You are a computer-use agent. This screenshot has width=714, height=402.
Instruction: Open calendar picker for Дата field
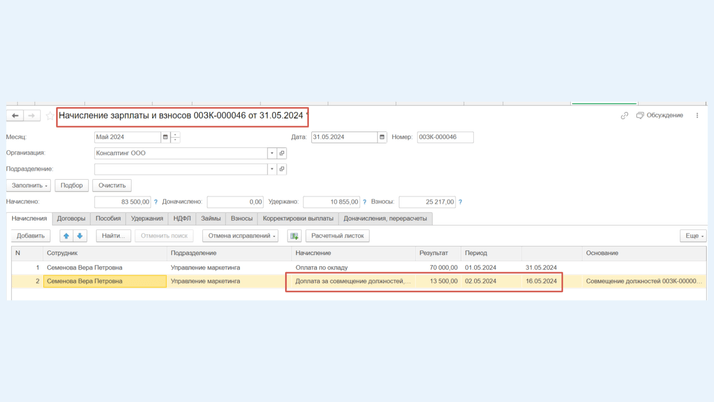[x=382, y=137]
